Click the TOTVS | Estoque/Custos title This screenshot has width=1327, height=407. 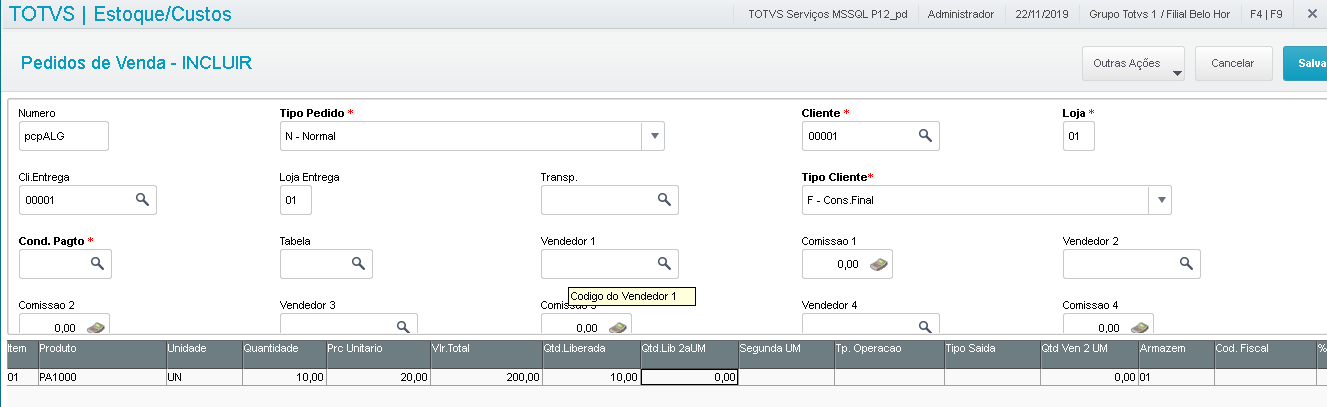click(x=119, y=14)
